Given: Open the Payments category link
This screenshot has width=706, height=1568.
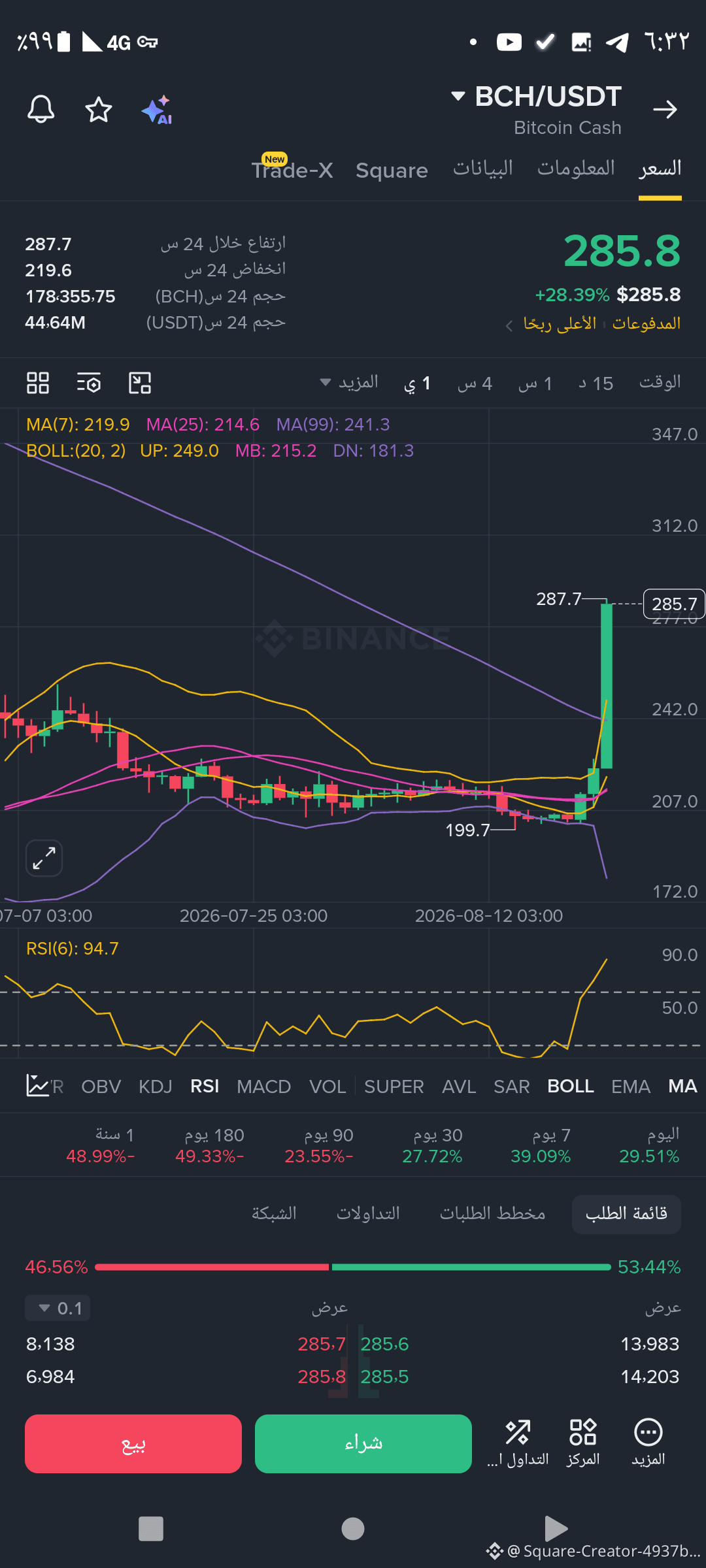Looking at the screenshot, I should pyautogui.click(x=647, y=323).
